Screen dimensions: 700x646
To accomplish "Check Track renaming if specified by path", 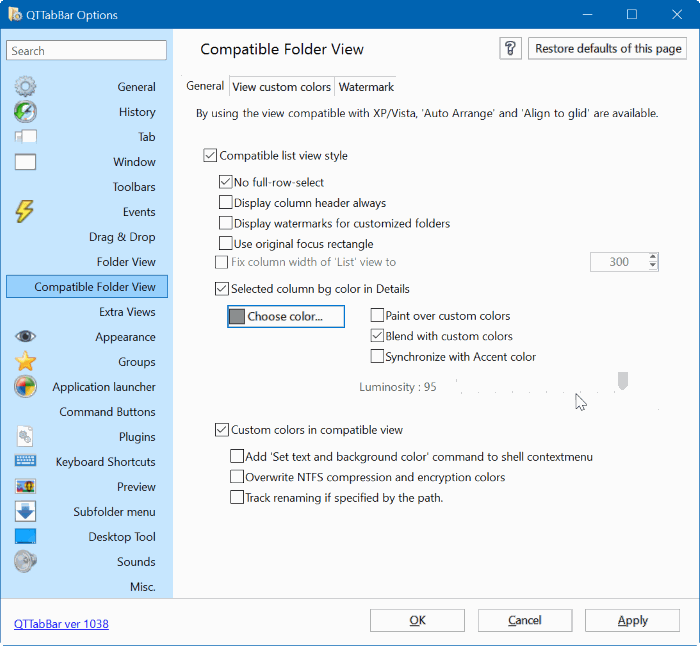I will coord(237,497).
